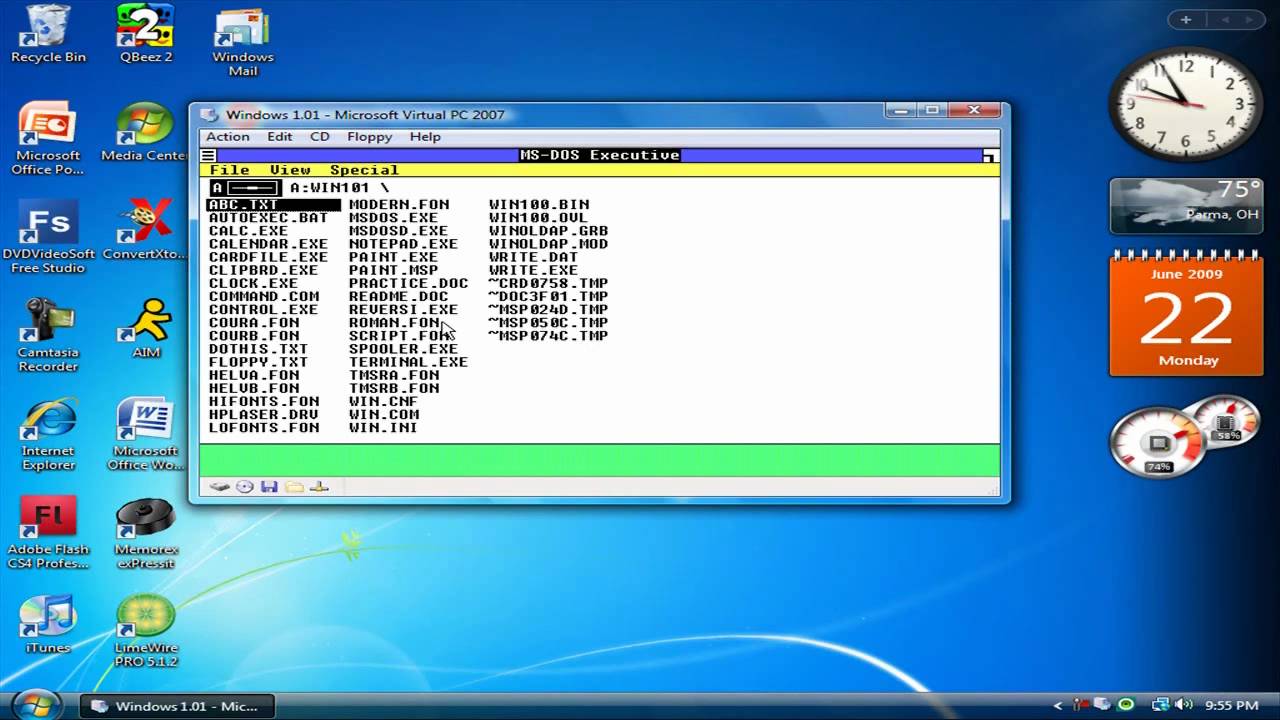
Task: Select README.DOC file entry
Action: 398,296
